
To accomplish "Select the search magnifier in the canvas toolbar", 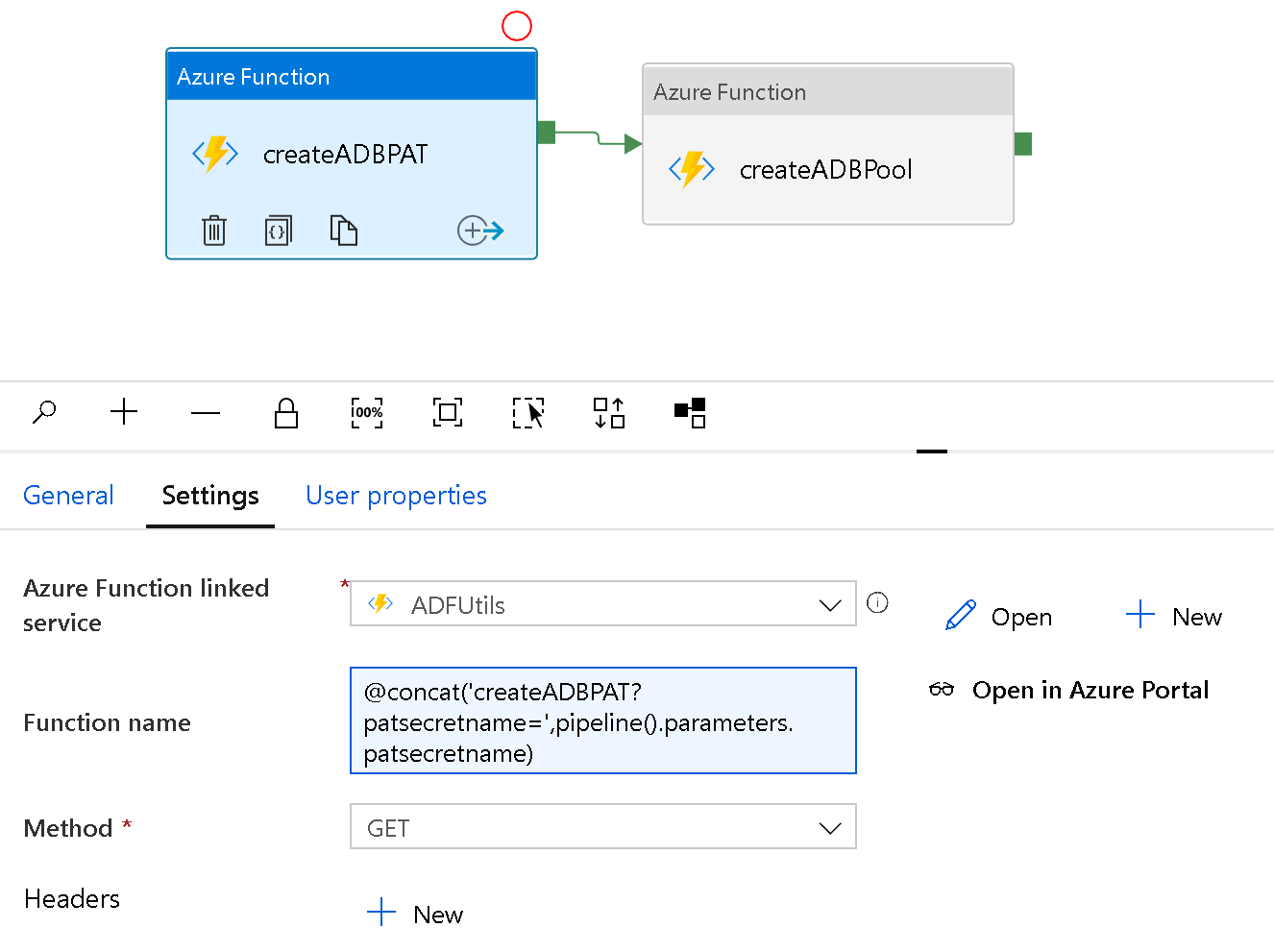I will [x=43, y=413].
